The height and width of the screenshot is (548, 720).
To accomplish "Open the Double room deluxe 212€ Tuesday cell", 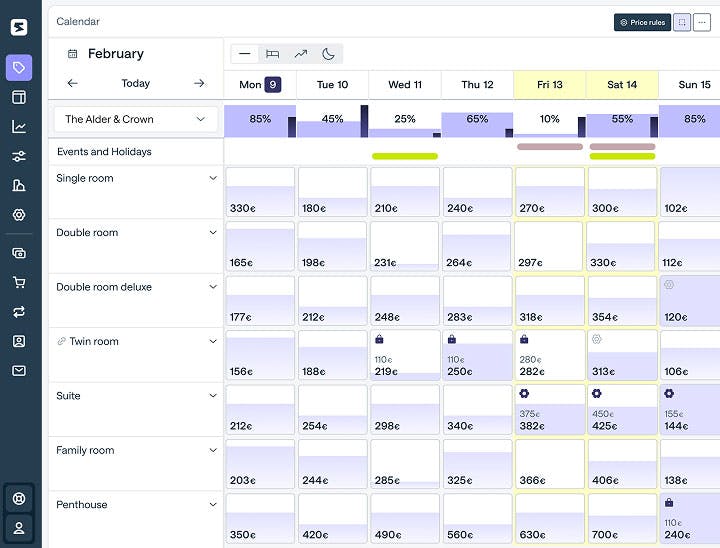I will (332, 301).
